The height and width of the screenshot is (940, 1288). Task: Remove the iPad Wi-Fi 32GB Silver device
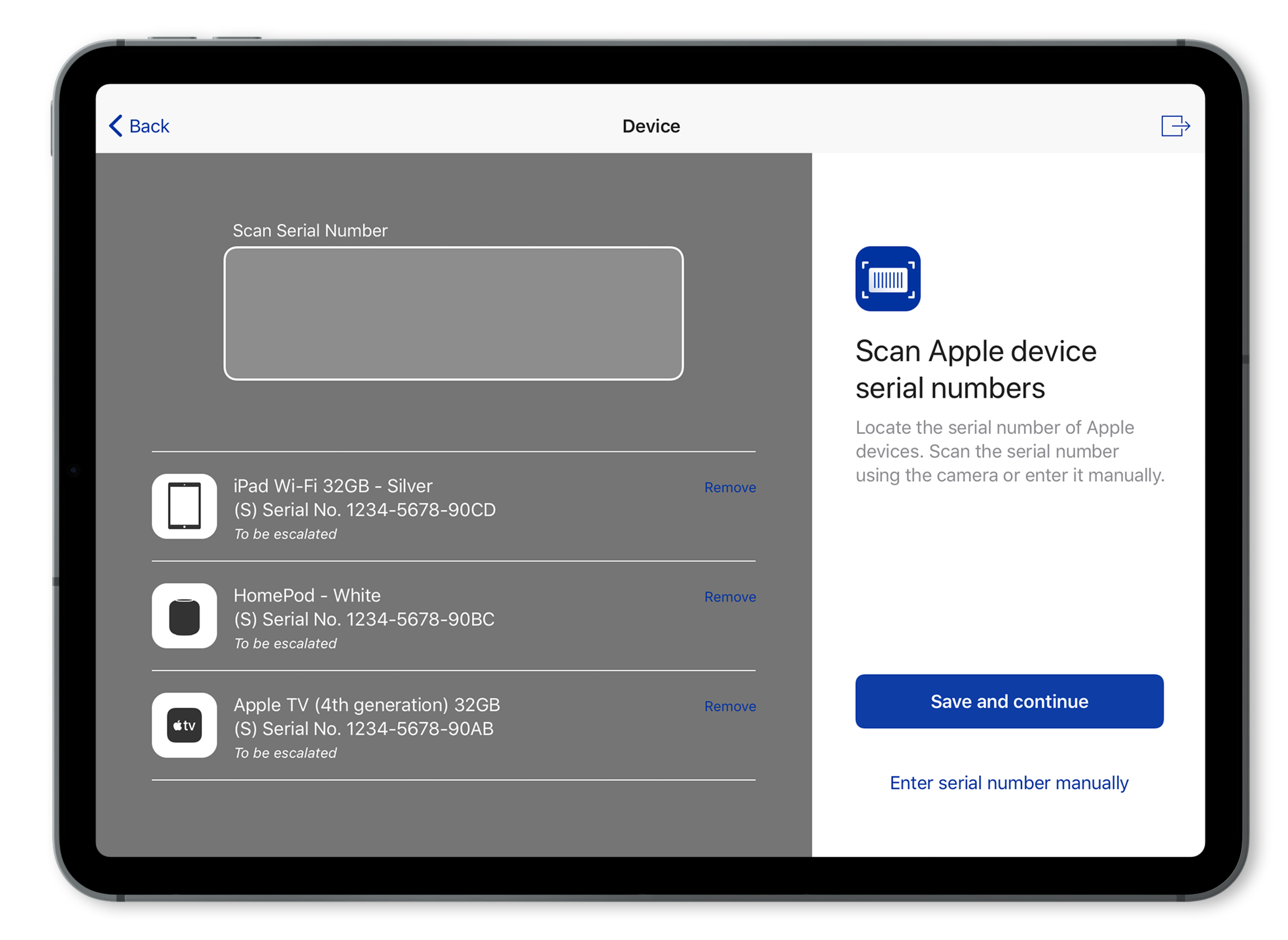click(x=730, y=488)
